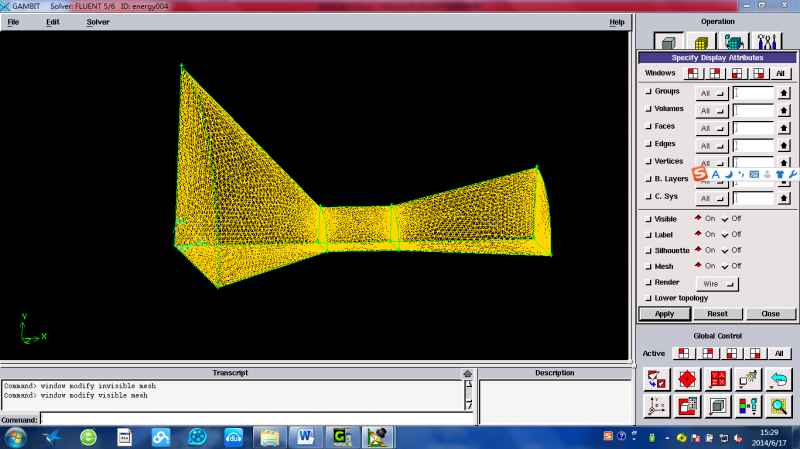800x449 pixels.
Task: Click into the Command input field
Action: click(x=252, y=418)
